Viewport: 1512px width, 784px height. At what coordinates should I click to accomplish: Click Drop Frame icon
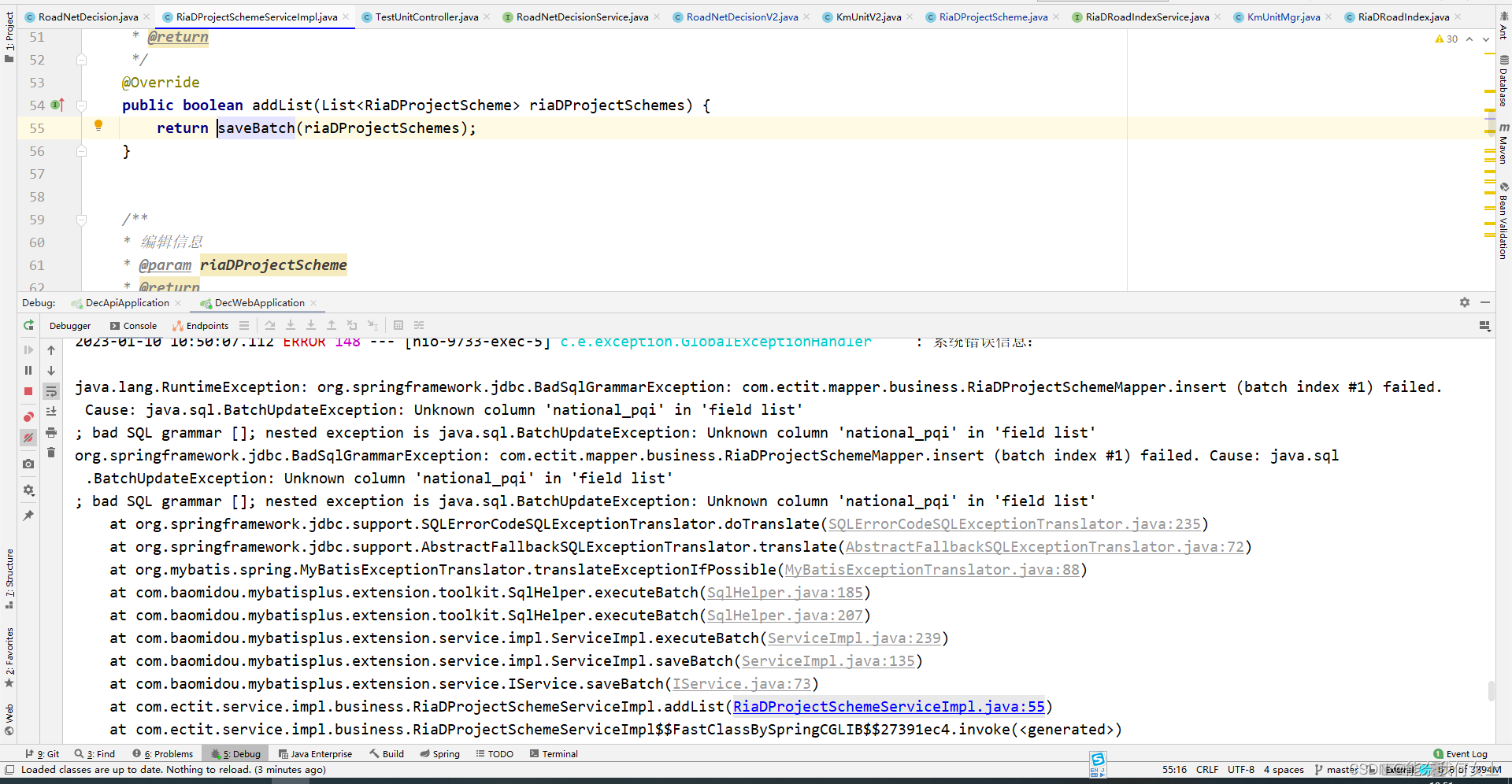352,325
